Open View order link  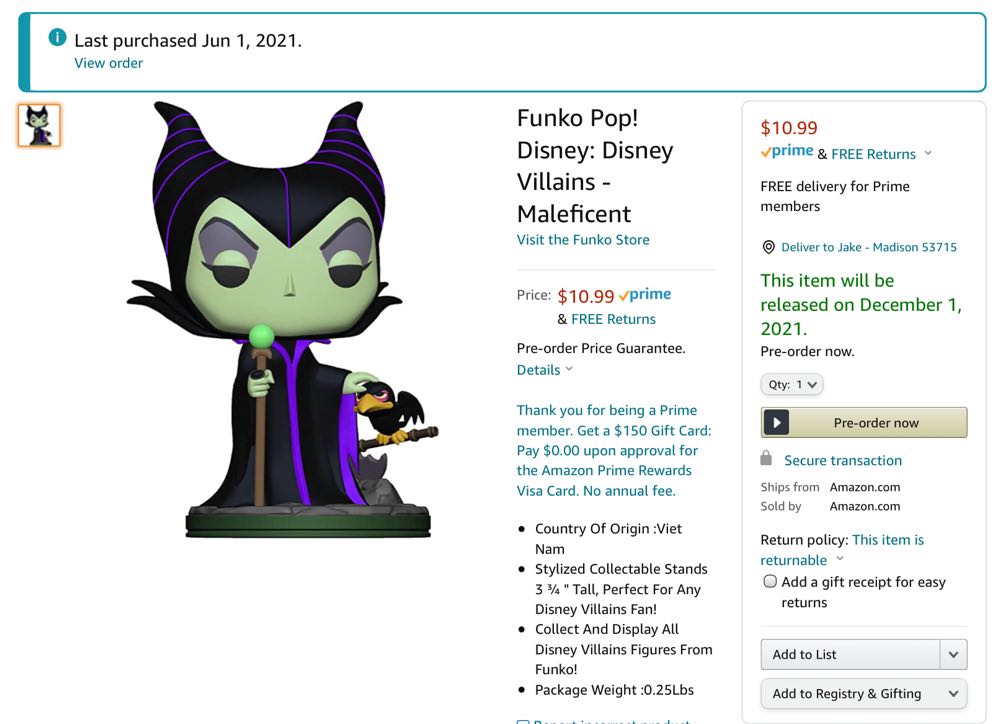108,62
